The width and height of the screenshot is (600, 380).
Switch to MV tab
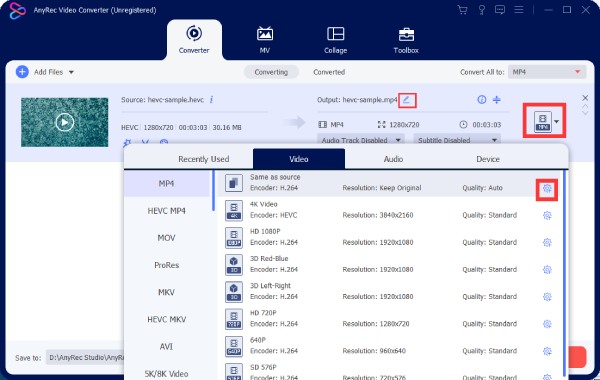[265, 40]
